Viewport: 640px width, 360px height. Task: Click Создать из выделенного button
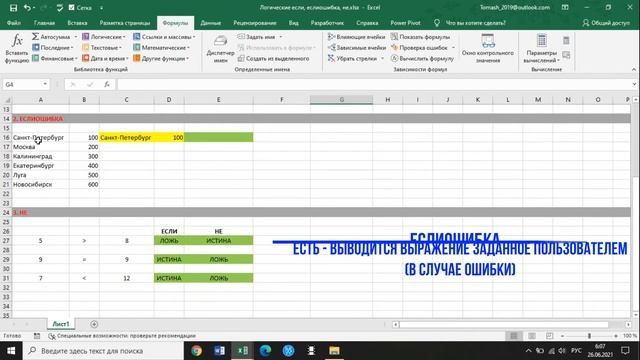(x=273, y=58)
